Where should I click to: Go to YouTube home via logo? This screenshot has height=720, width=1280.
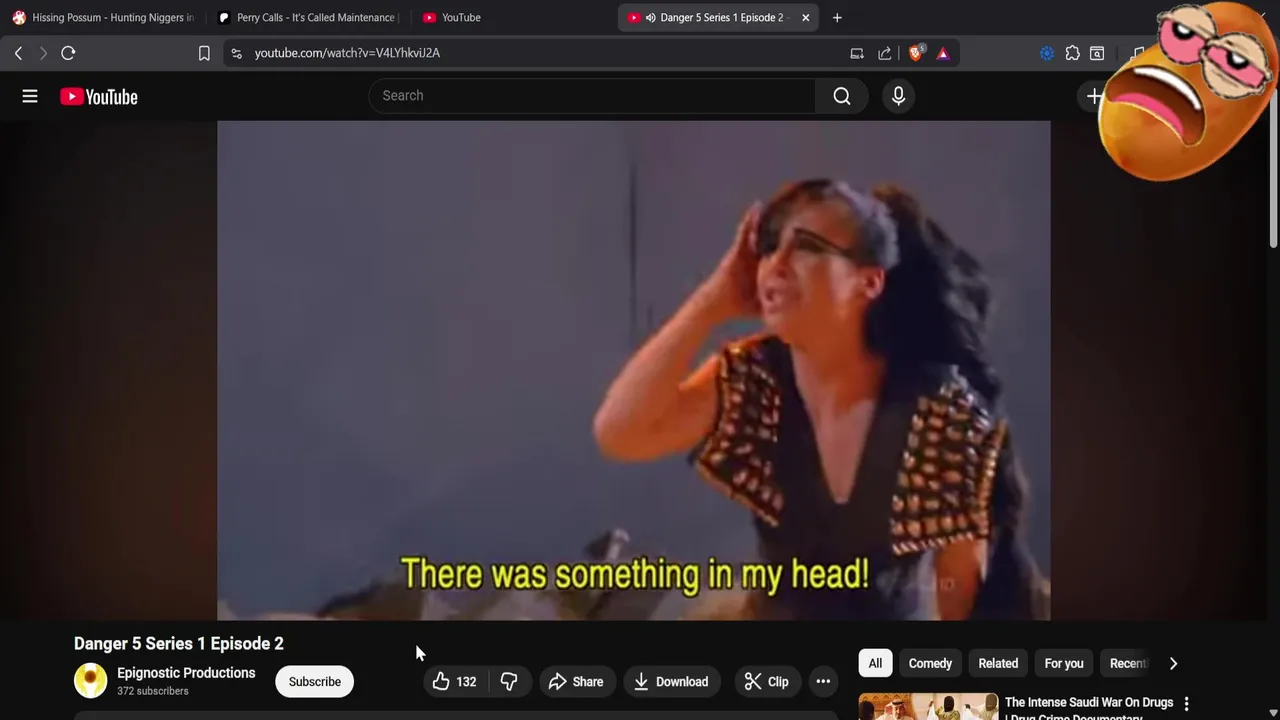pos(99,96)
